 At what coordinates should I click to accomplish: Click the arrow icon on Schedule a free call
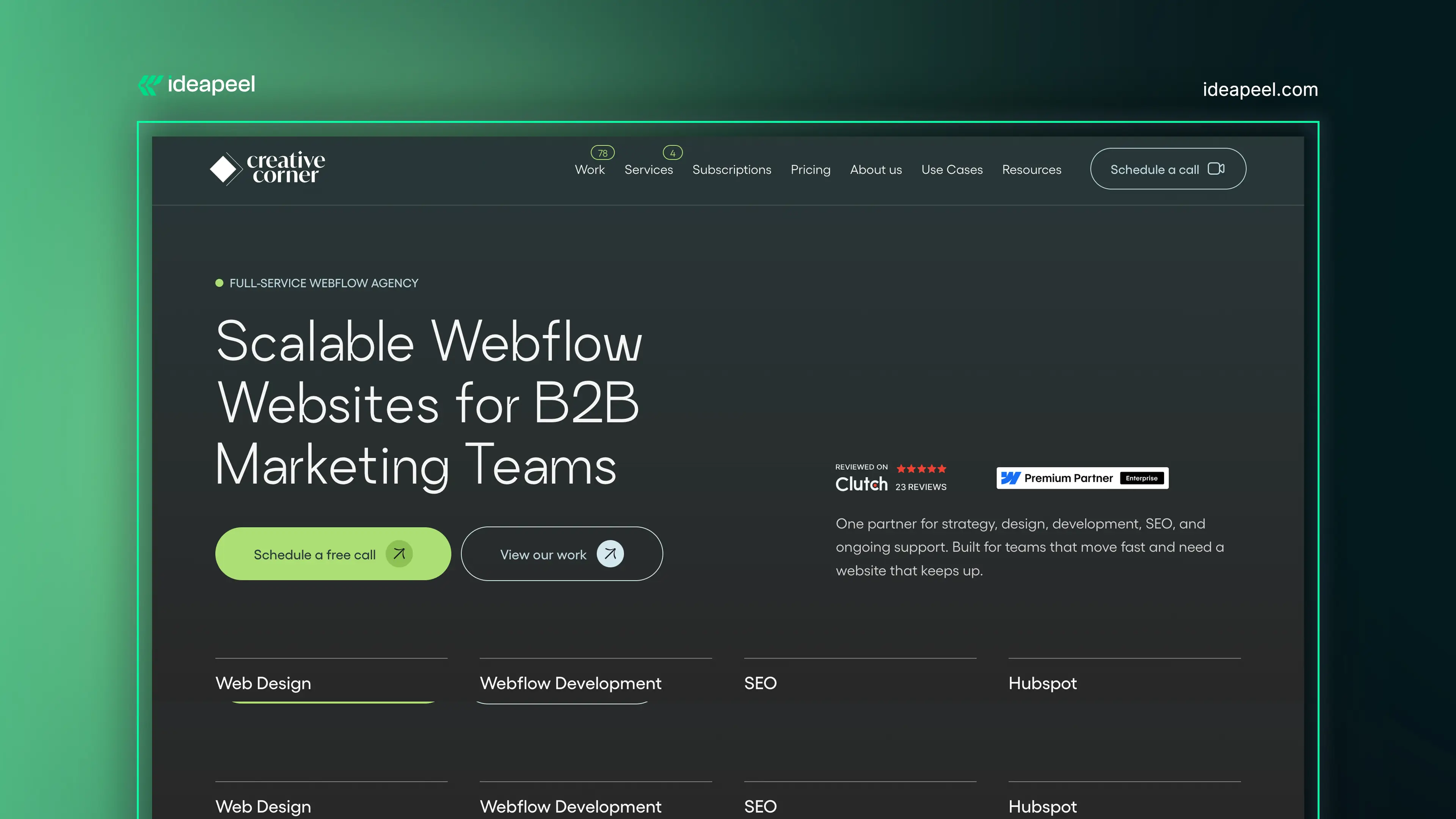coord(399,554)
